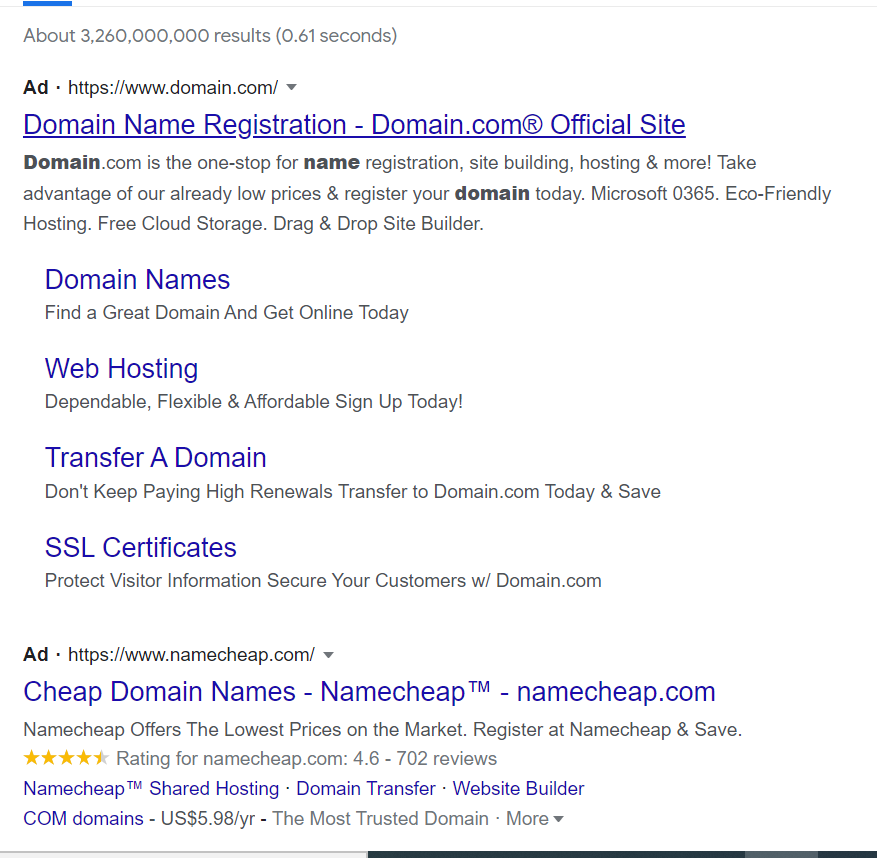
Task: Open the Domain Names sitelink
Action: pyautogui.click(x=138, y=280)
